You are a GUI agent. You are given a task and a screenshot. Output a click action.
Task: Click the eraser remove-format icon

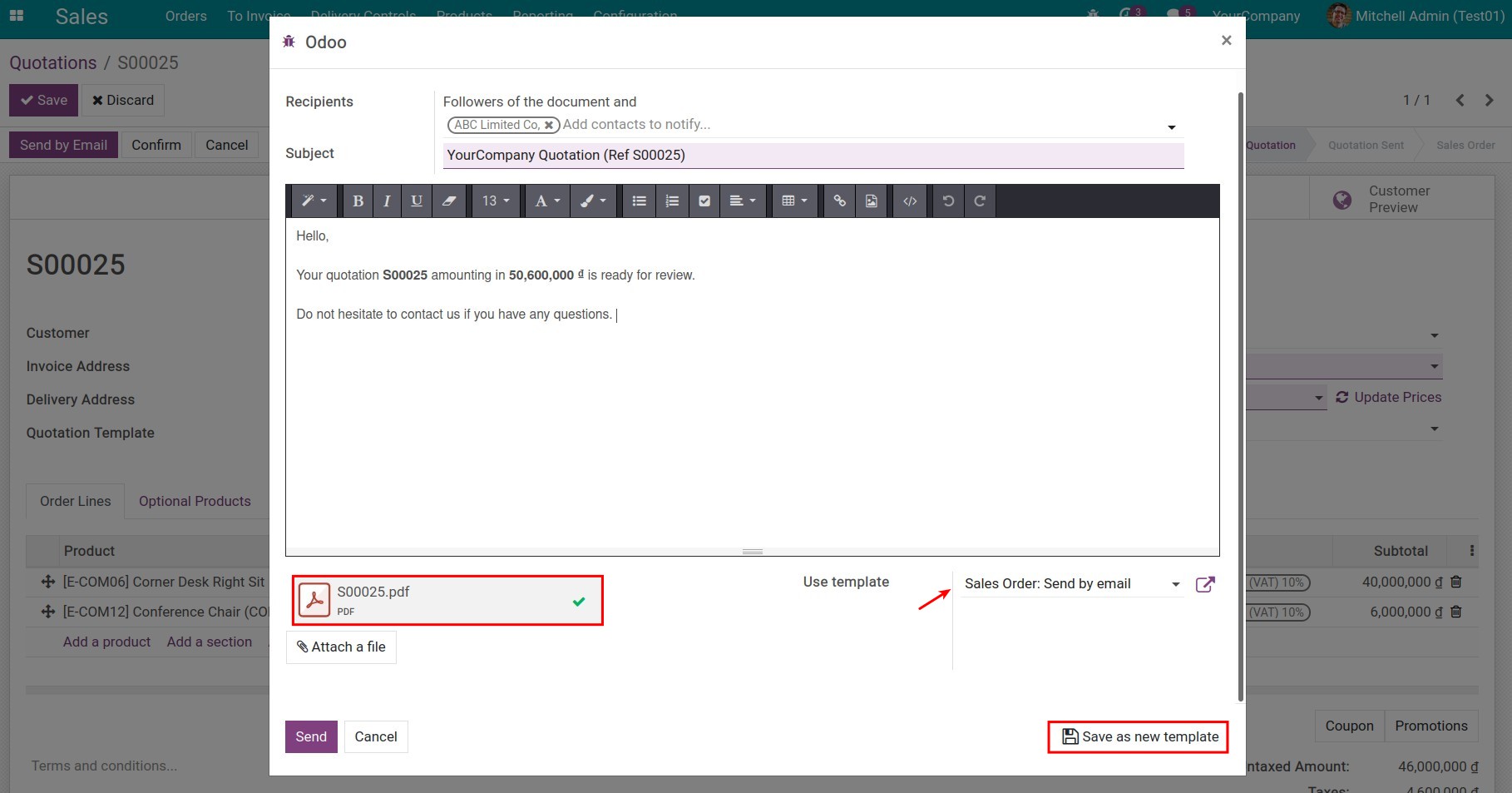tap(449, 201)
